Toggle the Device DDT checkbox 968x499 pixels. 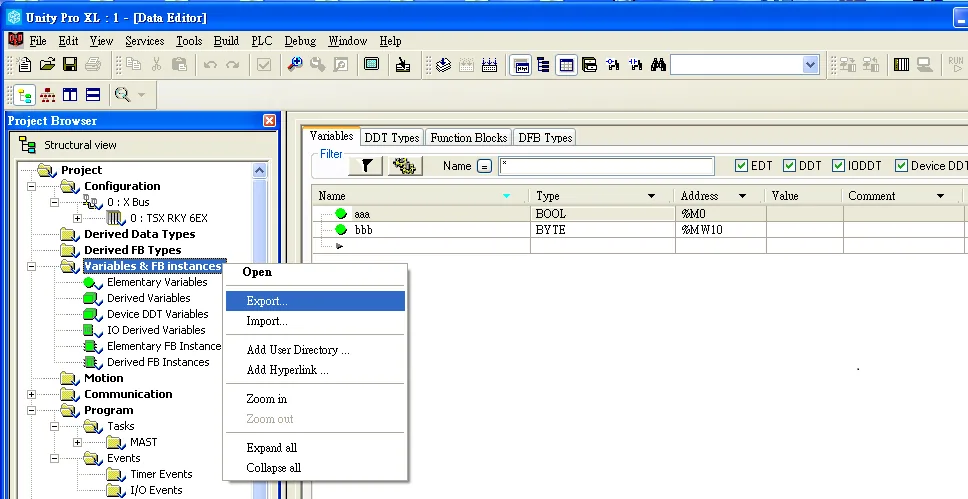901,166
